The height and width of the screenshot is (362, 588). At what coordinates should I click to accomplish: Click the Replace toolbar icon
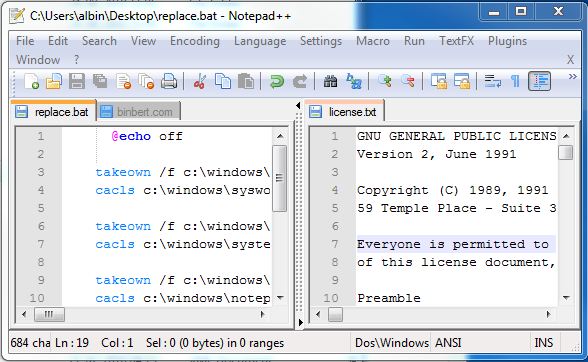tap(354, 81)
